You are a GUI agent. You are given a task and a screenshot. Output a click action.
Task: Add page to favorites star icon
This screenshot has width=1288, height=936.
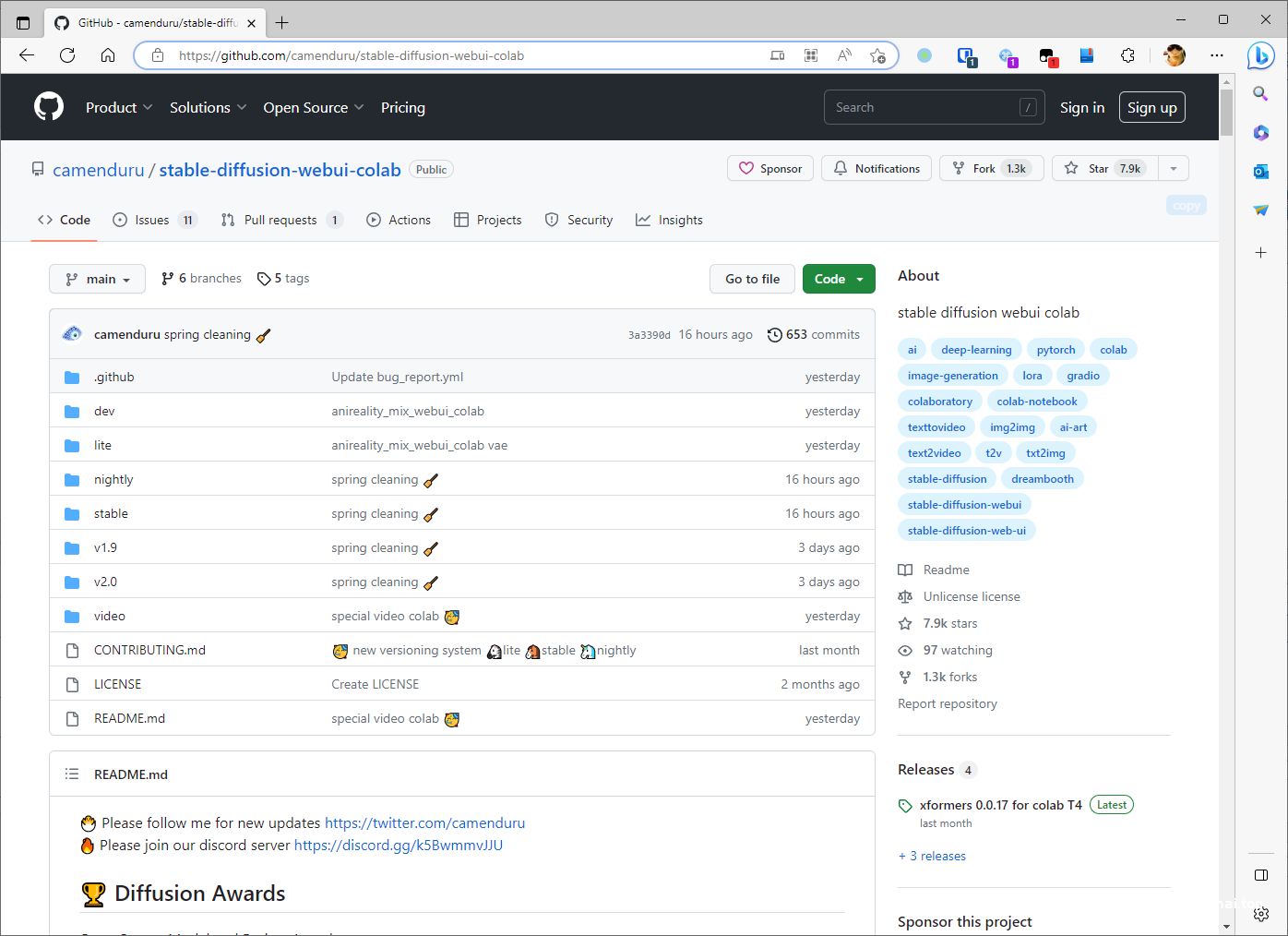tap(877, 55)
